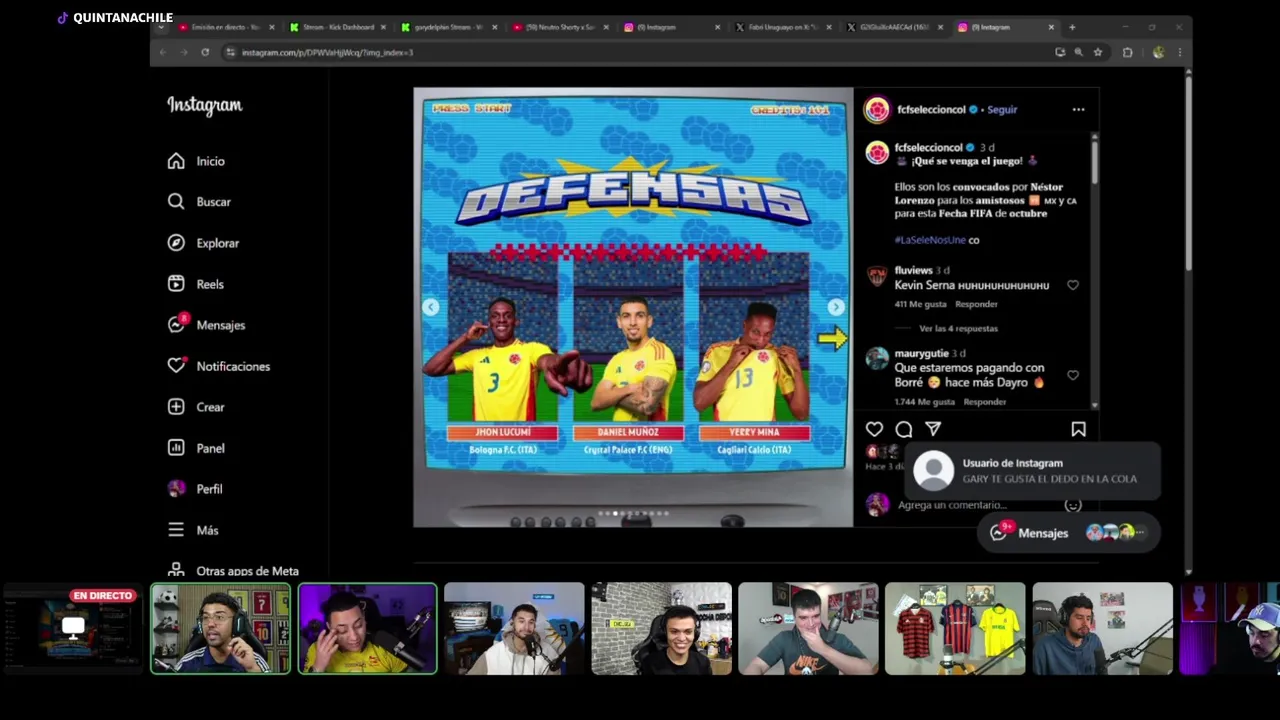Go to next carousel image

point(836,307)
